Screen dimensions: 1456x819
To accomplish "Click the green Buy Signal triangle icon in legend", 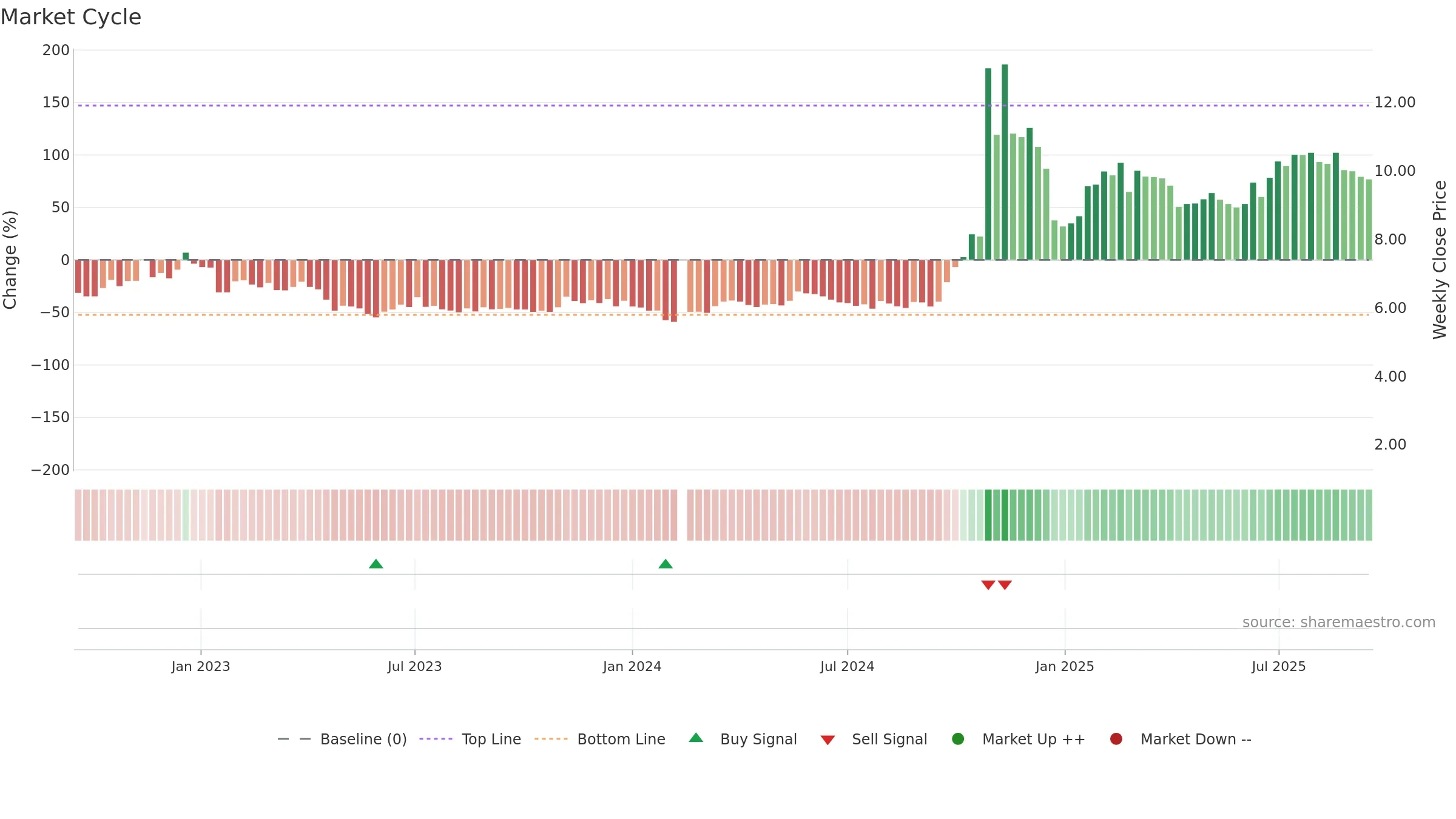I will (696, 738).
